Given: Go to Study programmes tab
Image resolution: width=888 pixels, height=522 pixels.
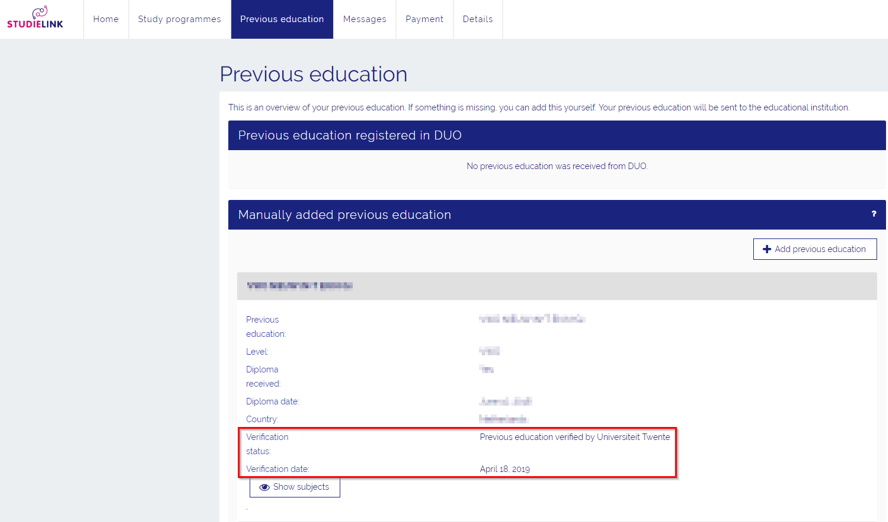Looking at the screenshot, I should click(180, 19).
